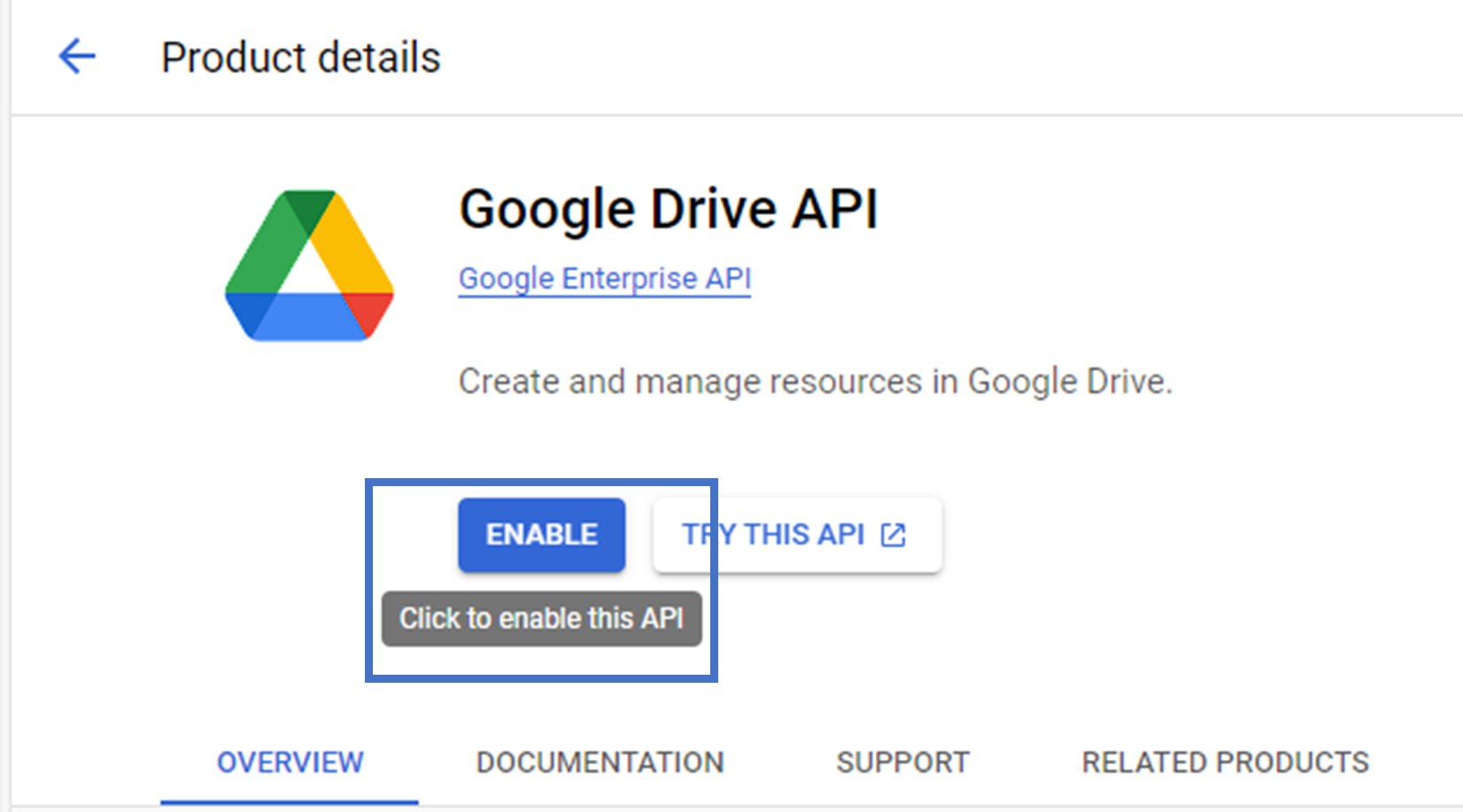Screen dimensions: 1463x812
Task: Click the Click to enable this API tooltip
Action: (x=541, y=618)
